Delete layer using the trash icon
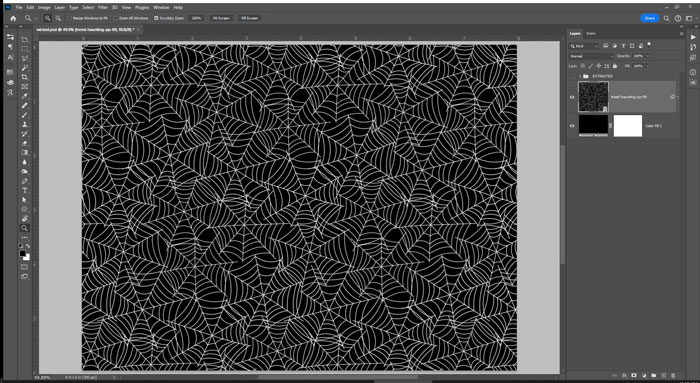The height and width of the screenshot is (383, 700). 673,375
